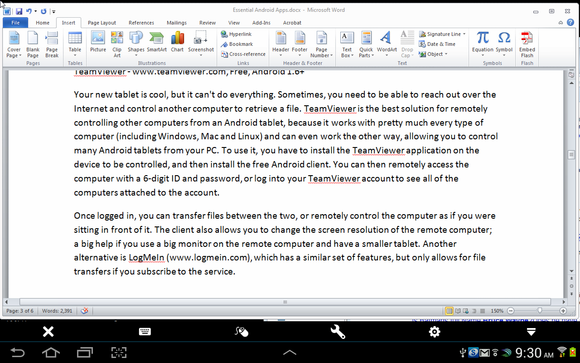
Task: Open the Footer dropdown
Action: tap(300, 44)
